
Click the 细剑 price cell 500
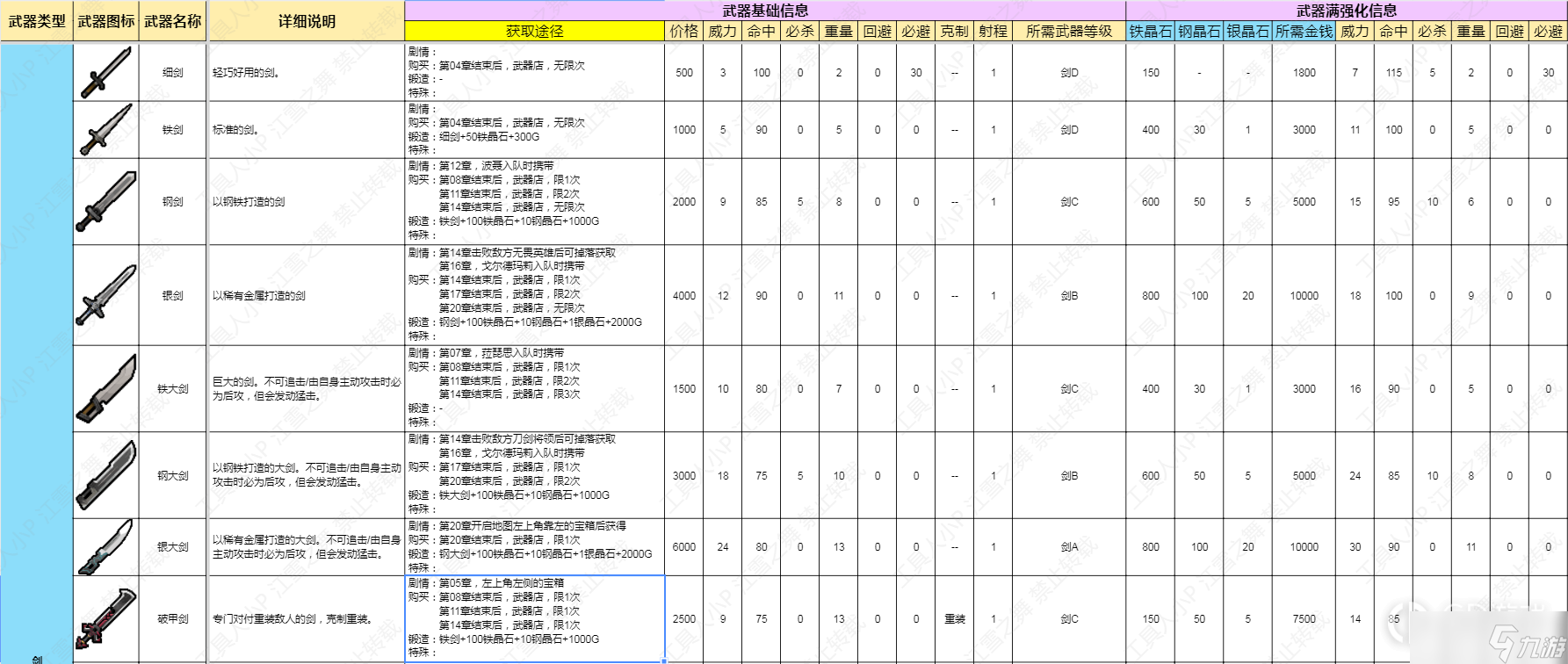tap(684, 72)
